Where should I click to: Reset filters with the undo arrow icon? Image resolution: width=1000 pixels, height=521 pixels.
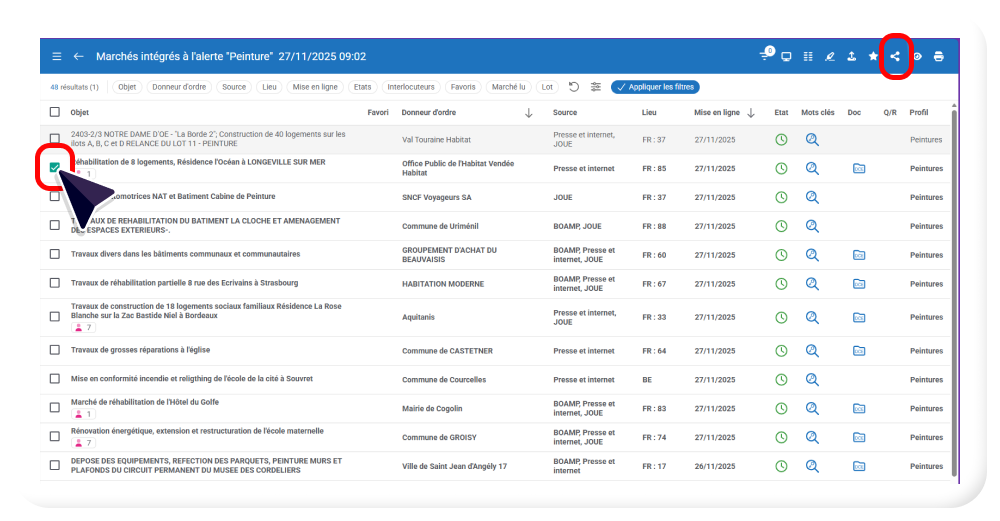(x=574, y=87)
